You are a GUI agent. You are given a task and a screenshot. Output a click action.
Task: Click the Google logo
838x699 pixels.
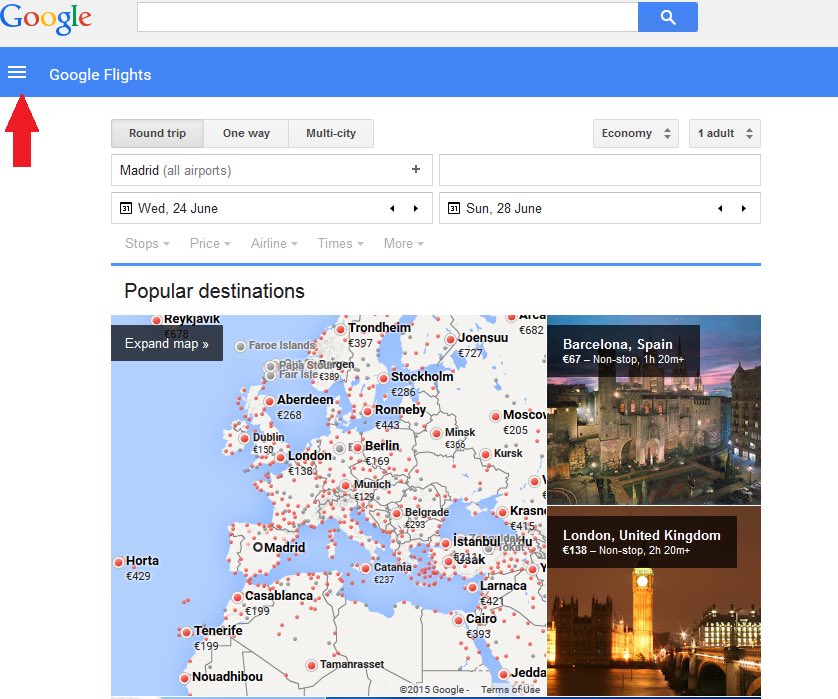[46, 18]
